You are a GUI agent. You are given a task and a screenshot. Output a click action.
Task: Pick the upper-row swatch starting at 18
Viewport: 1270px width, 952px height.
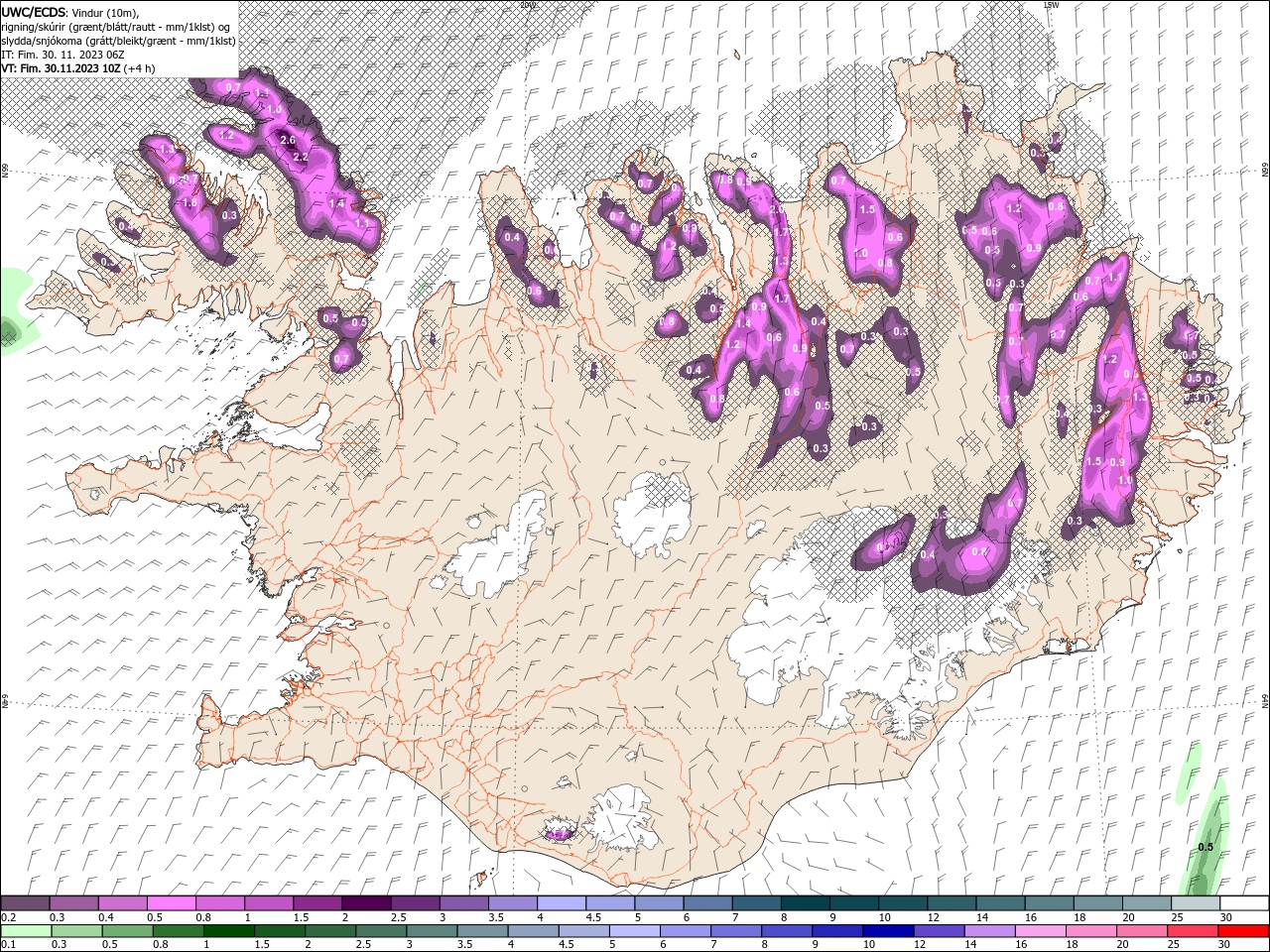(x=1098, y=903)
